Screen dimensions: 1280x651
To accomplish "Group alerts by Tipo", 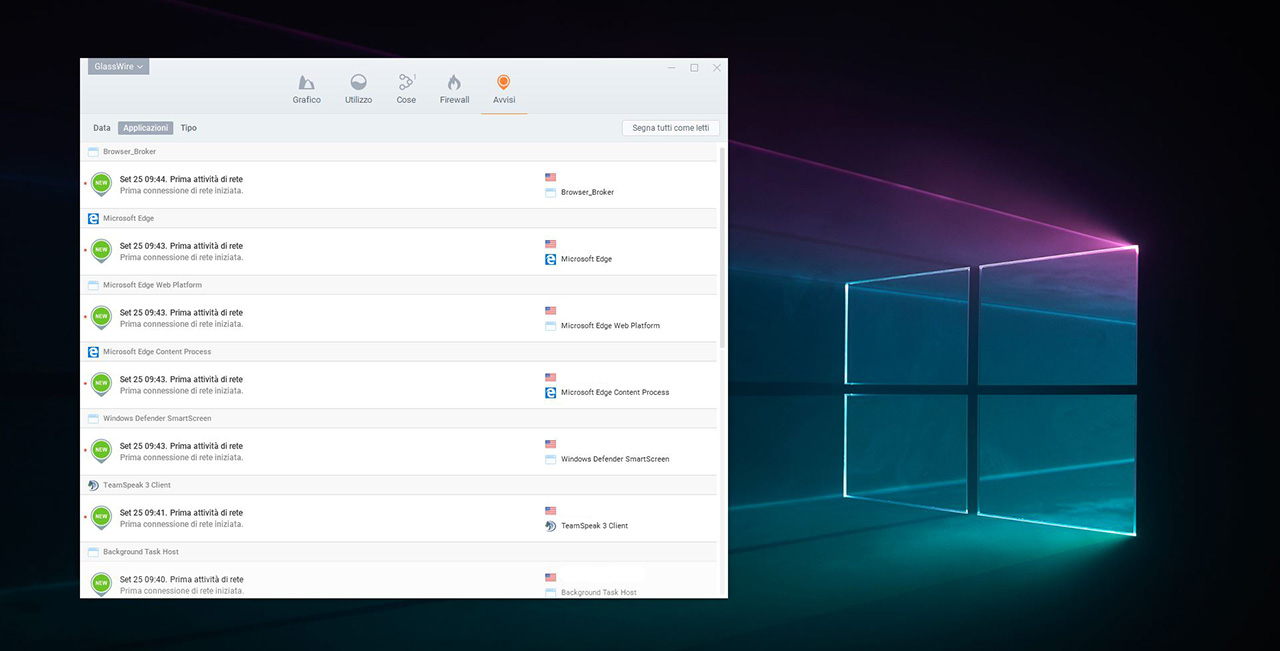I will (189, 128).
